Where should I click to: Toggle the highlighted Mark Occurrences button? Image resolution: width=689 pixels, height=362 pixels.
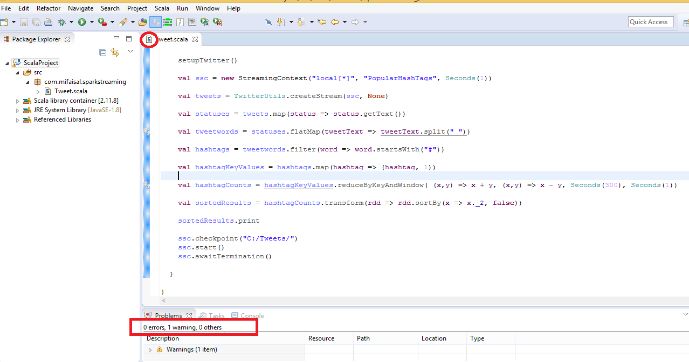tap(156, 22)
